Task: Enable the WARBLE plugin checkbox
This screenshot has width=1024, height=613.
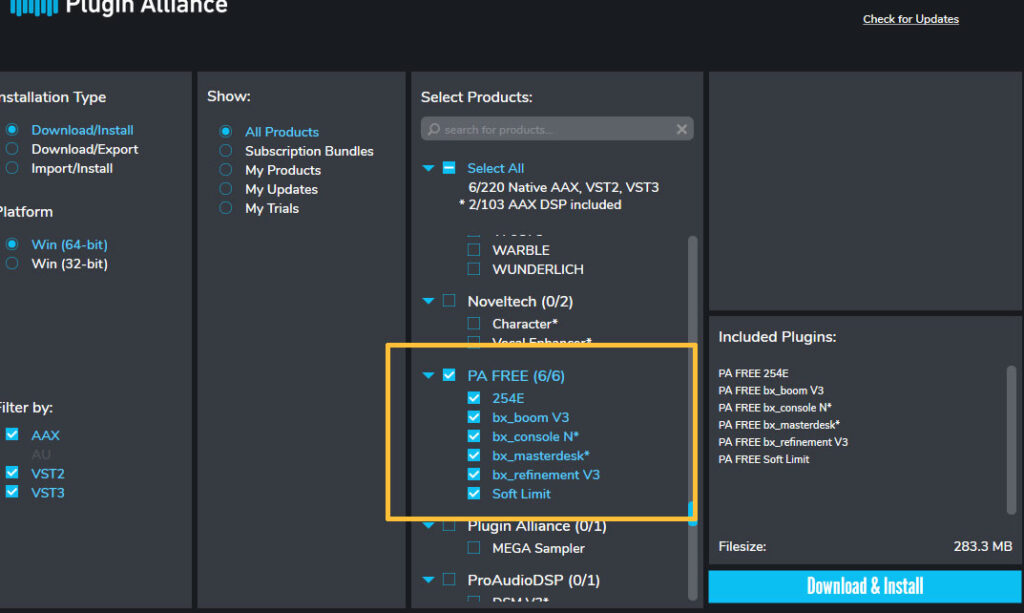Action: [474, 249]
